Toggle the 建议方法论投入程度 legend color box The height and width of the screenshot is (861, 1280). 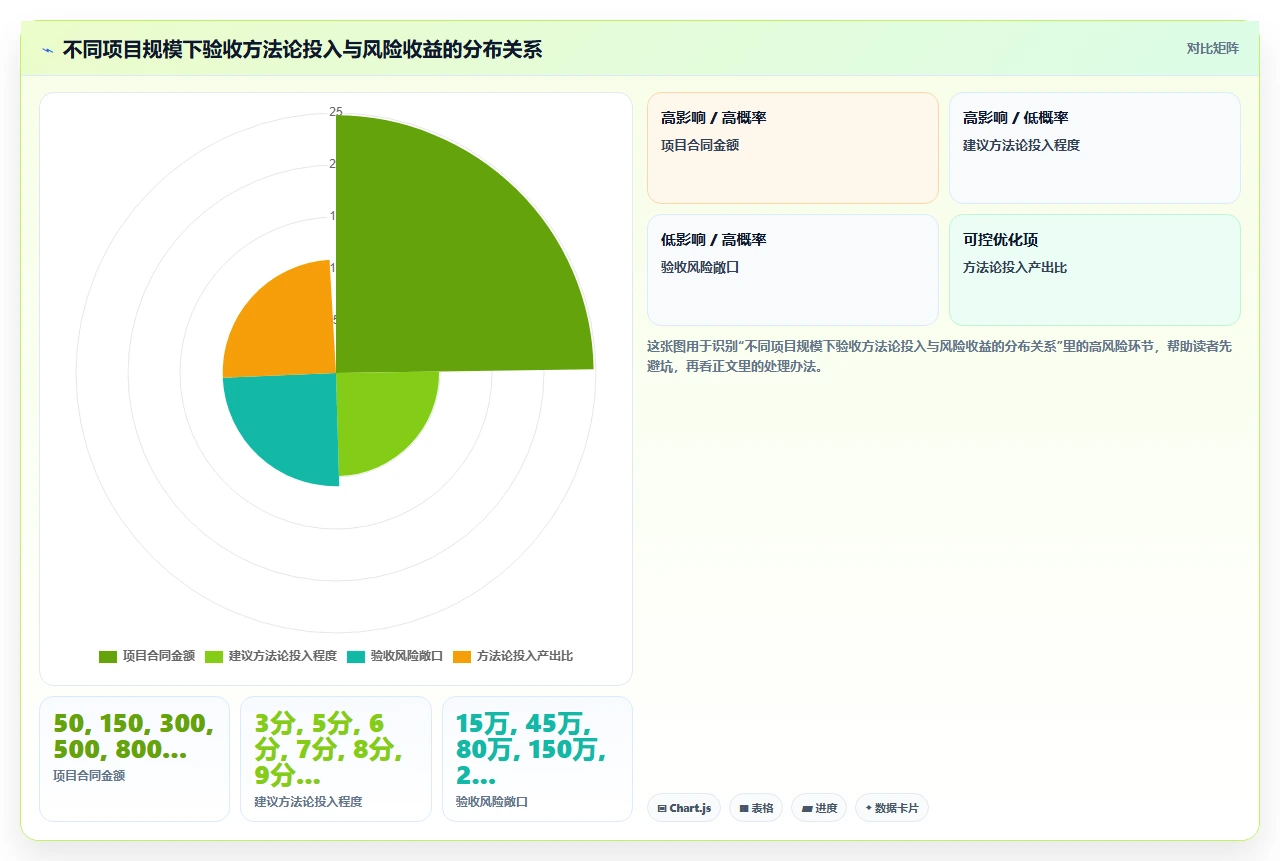point(214,657)
